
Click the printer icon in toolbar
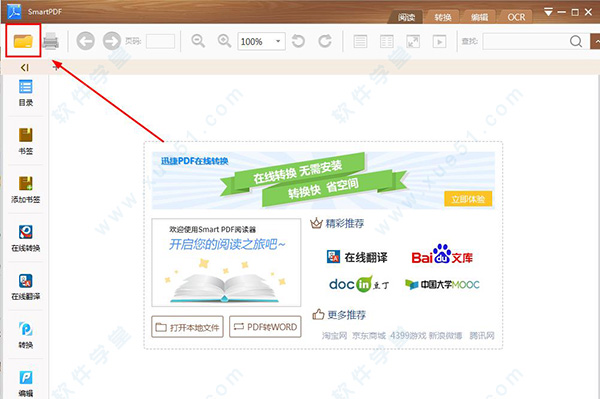tap(51, 41)
